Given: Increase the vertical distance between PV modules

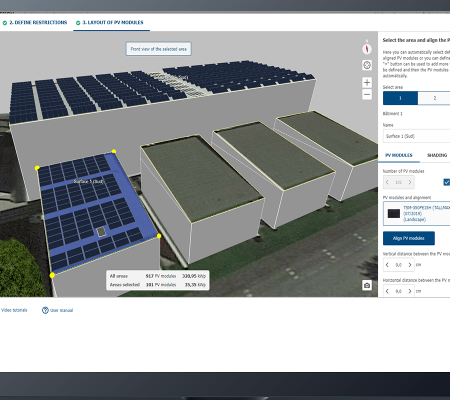Looking at the screenshot, I should 410,265.
